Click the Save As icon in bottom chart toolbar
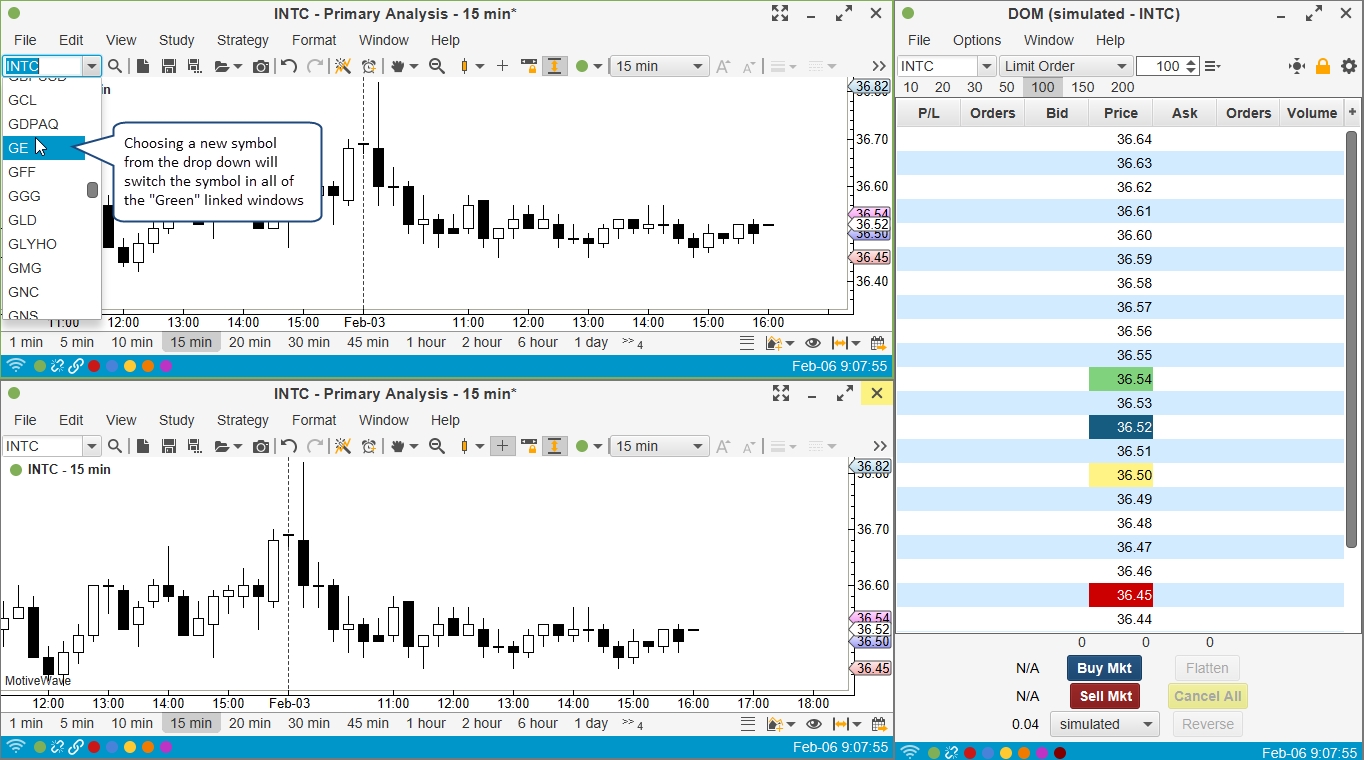The image size is (1364, 760). [195, 446]
